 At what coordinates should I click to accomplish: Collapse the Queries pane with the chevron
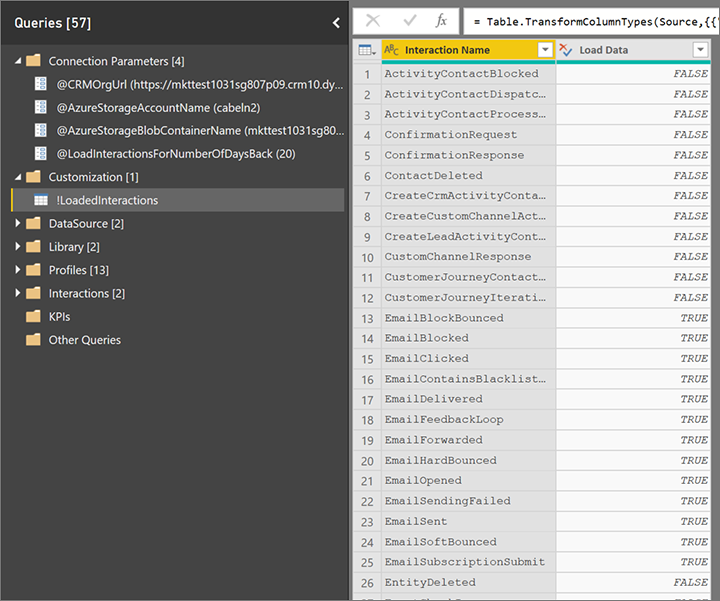click(x=336, y=23)
